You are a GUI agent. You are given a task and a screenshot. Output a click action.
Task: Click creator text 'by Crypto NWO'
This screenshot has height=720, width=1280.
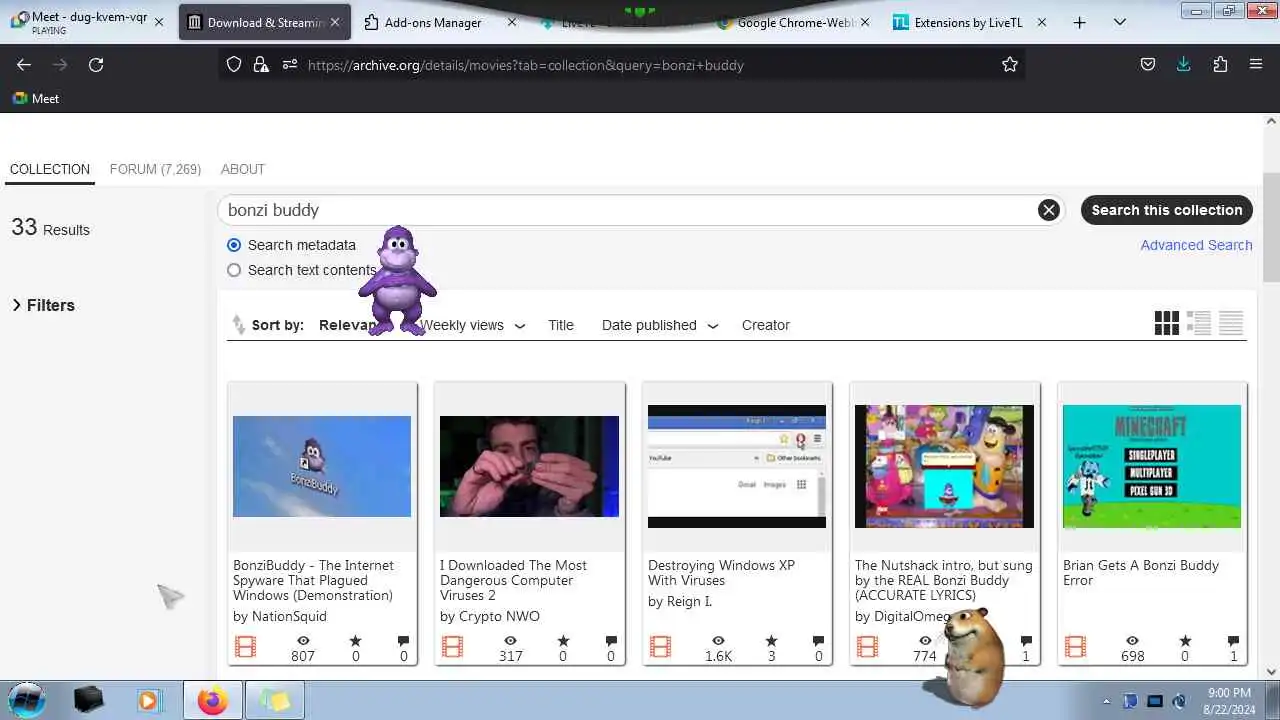tap(489, 616)
